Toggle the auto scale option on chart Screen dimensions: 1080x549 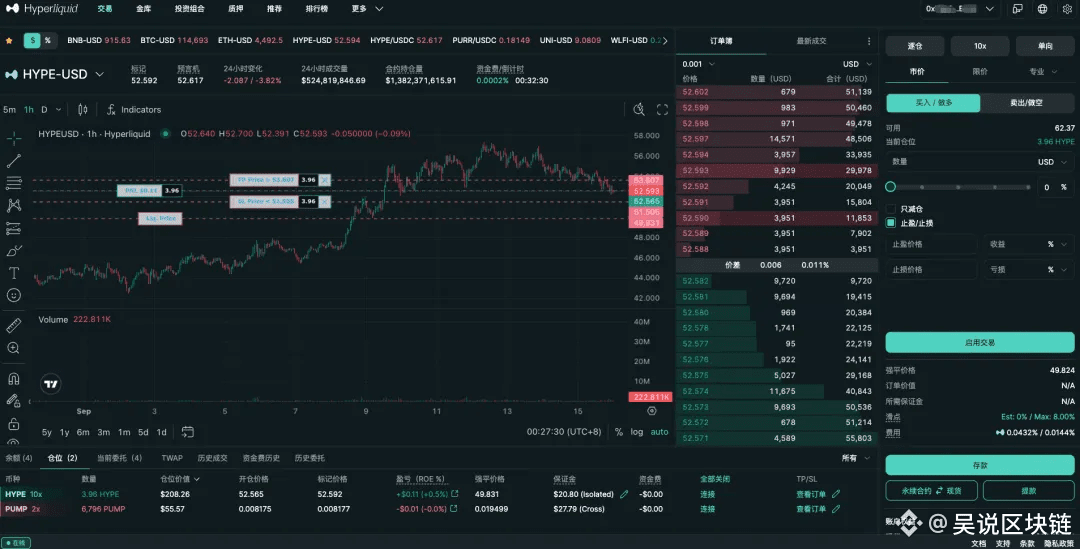(x=660, y=432)
